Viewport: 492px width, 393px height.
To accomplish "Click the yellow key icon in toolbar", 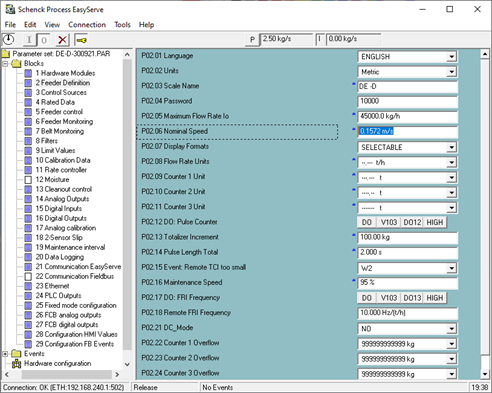I will click(81, 40).
